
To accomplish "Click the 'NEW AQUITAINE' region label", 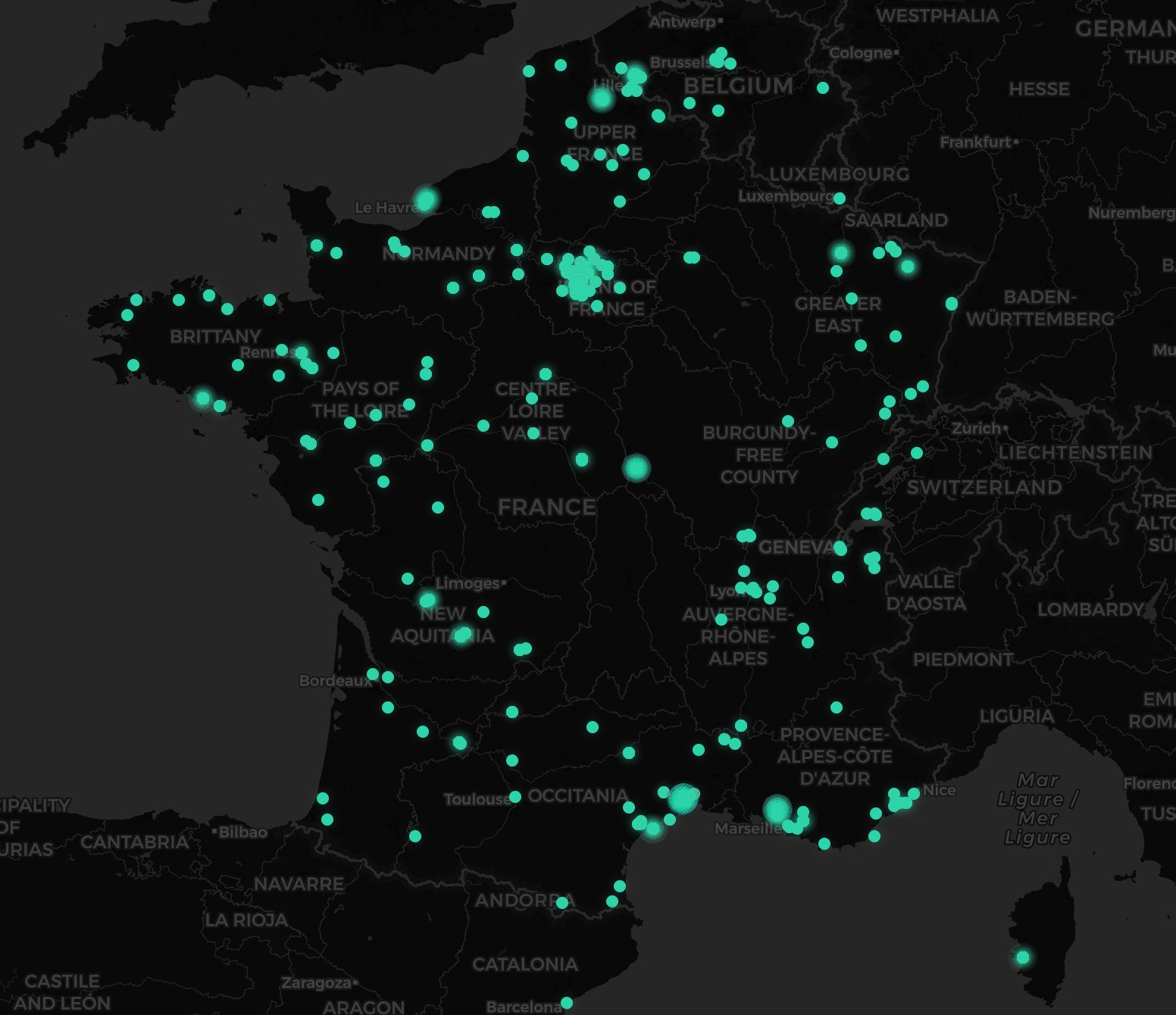I will [x=443, y=625].
